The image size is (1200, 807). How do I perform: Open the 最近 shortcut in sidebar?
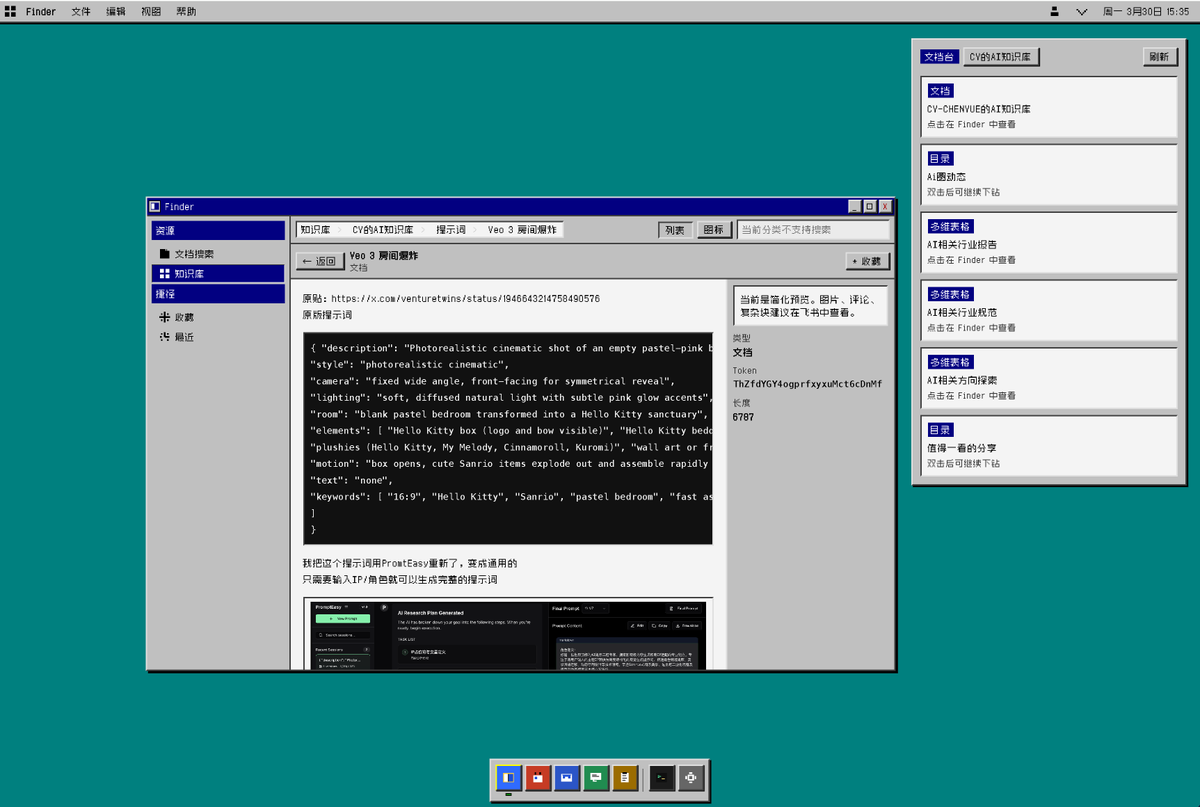coord(218,337)
